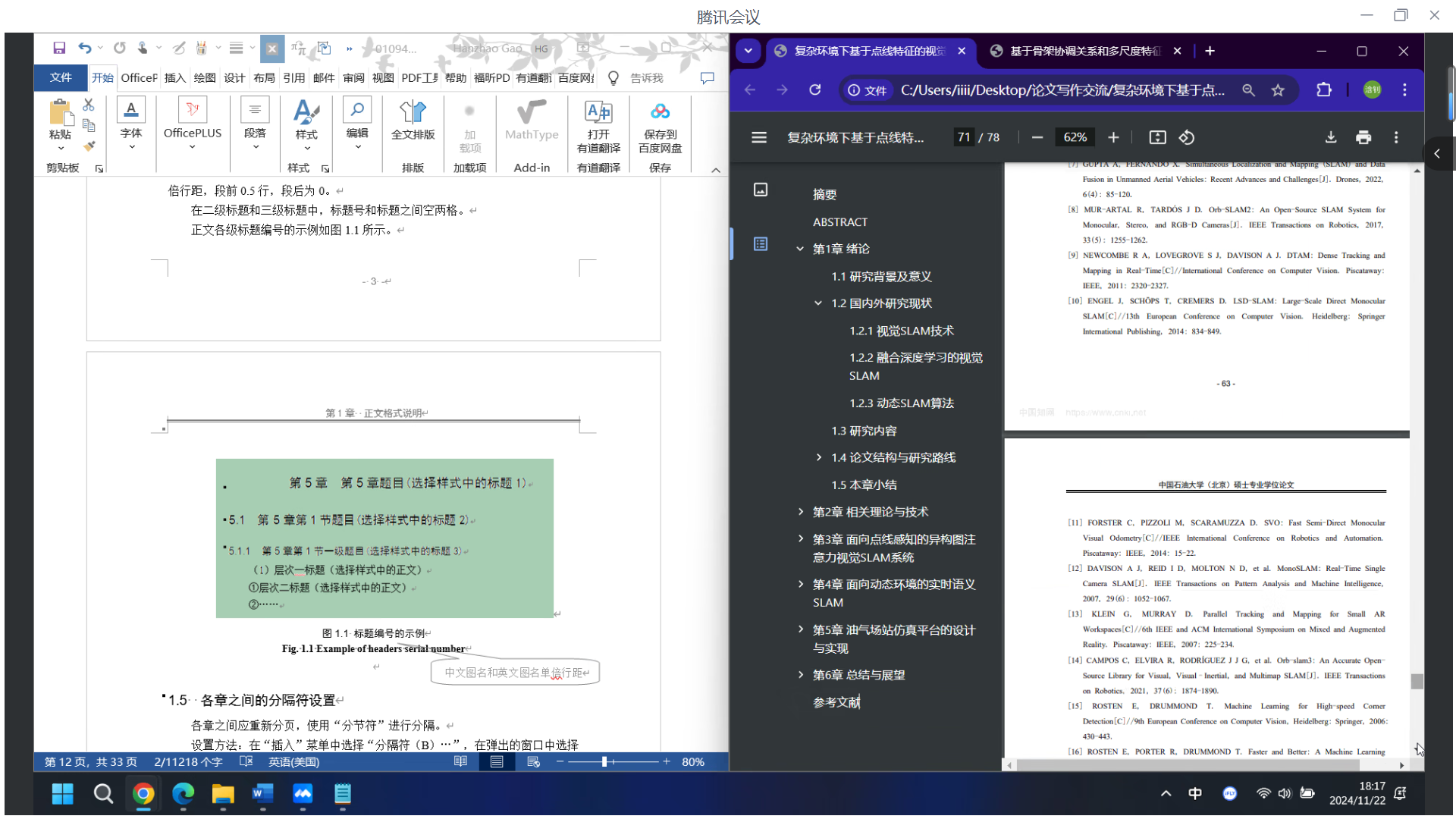Open the 样式 styles dropdown
The height and width of the screenshot is (819, 1456).
(306, 146)
